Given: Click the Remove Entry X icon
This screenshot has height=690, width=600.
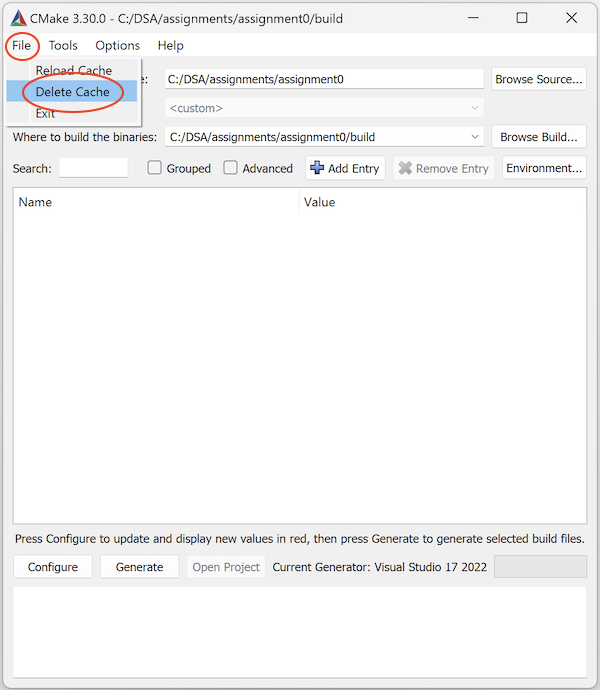Looking at the screenshot, I should tap(405, 168).
